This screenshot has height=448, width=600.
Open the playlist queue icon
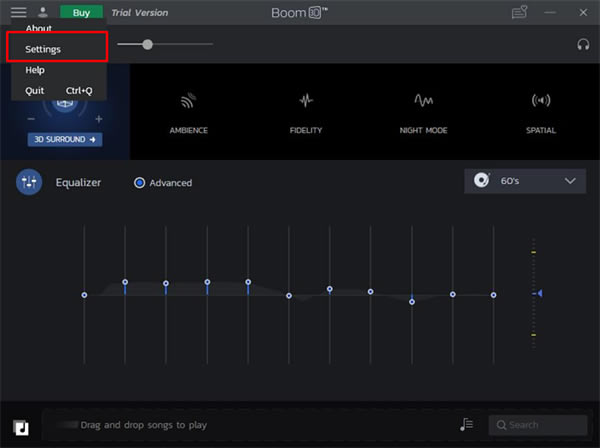467,424
